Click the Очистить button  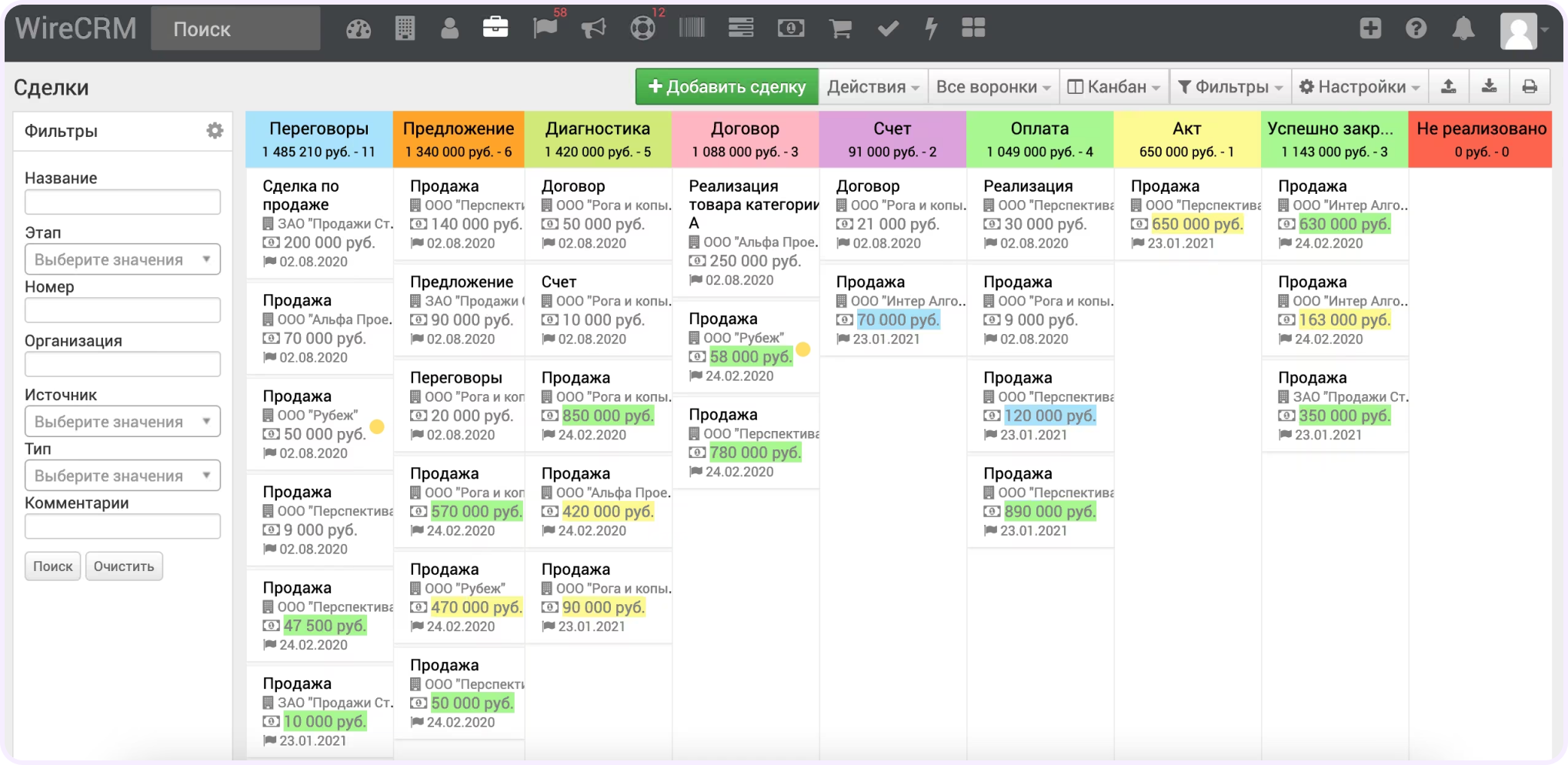[x=124, y=566]
